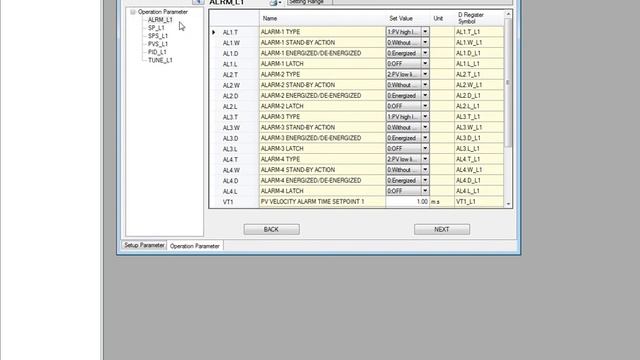
Task: Select PVS_L1 in the parameter tree
Action: (x=158, y=44)
